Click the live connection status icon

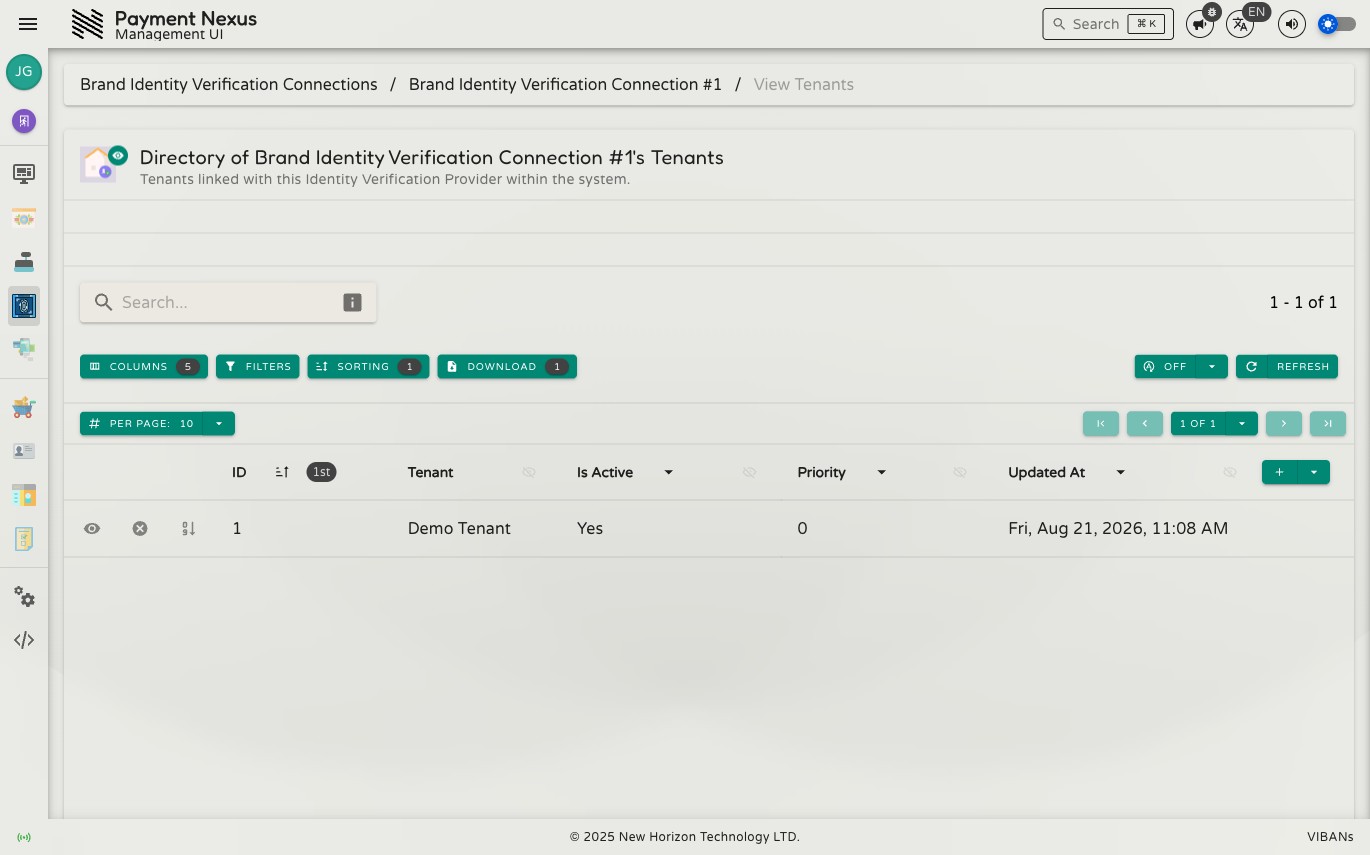pos(24,837)
